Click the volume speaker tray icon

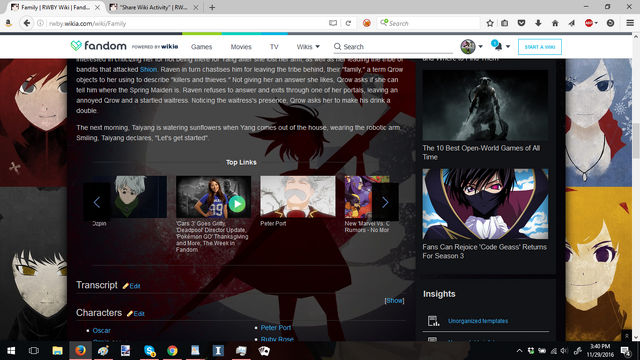pyautogui.click(x=564, y=351)
